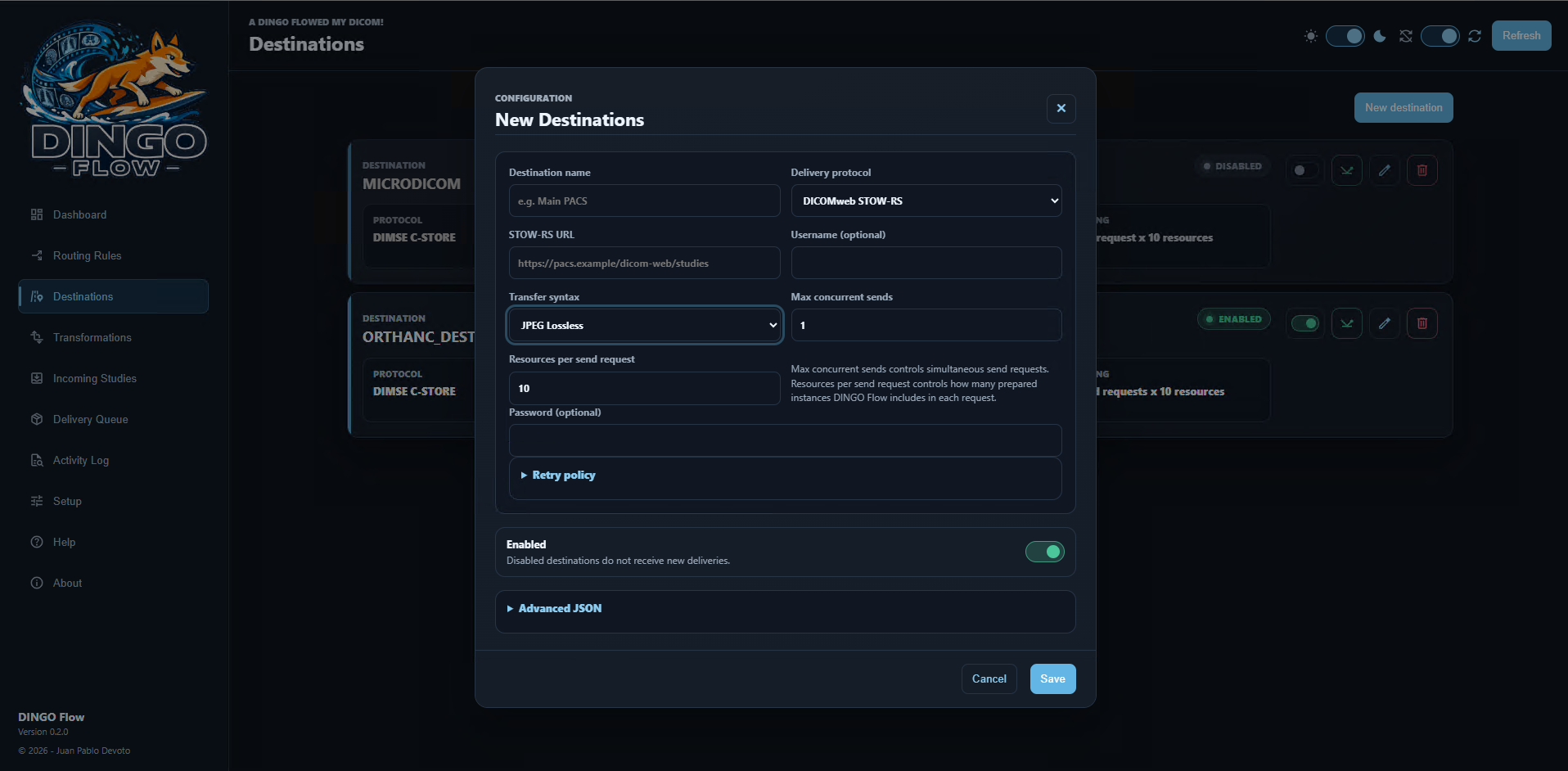Viewport: 1568px width, 771px height.
Task: Click the New destination button
Action: pos(1404,107)
